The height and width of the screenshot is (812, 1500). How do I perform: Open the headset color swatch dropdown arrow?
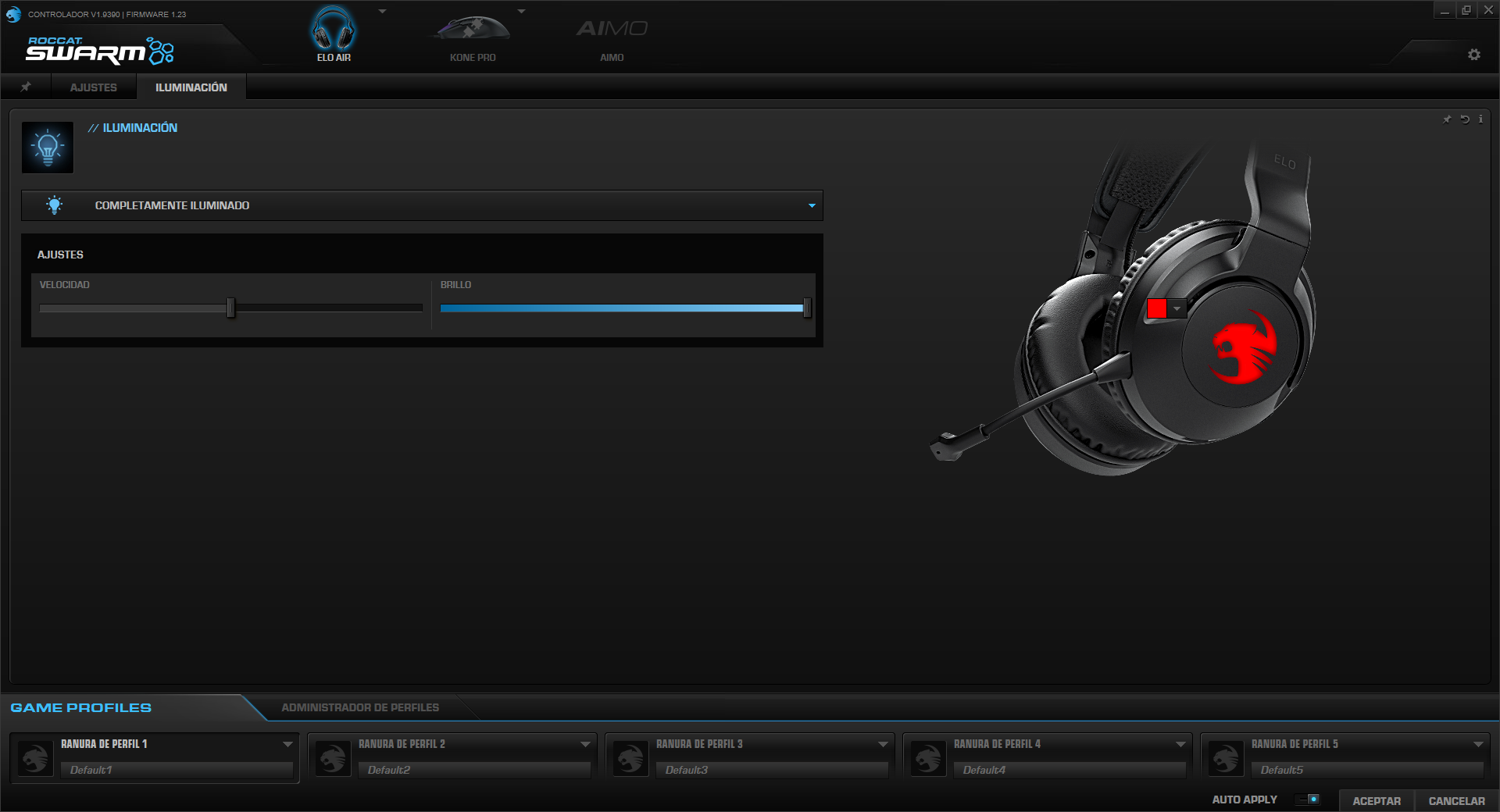pyautogui.click(x=1177, y=308)
